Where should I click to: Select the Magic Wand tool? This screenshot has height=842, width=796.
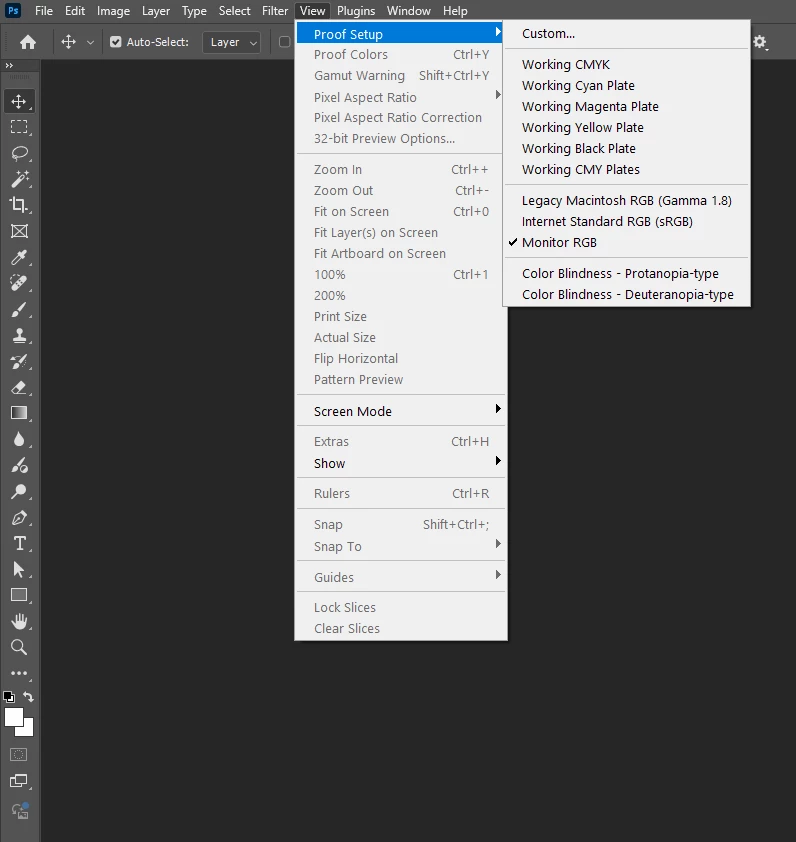pos(19,179)
